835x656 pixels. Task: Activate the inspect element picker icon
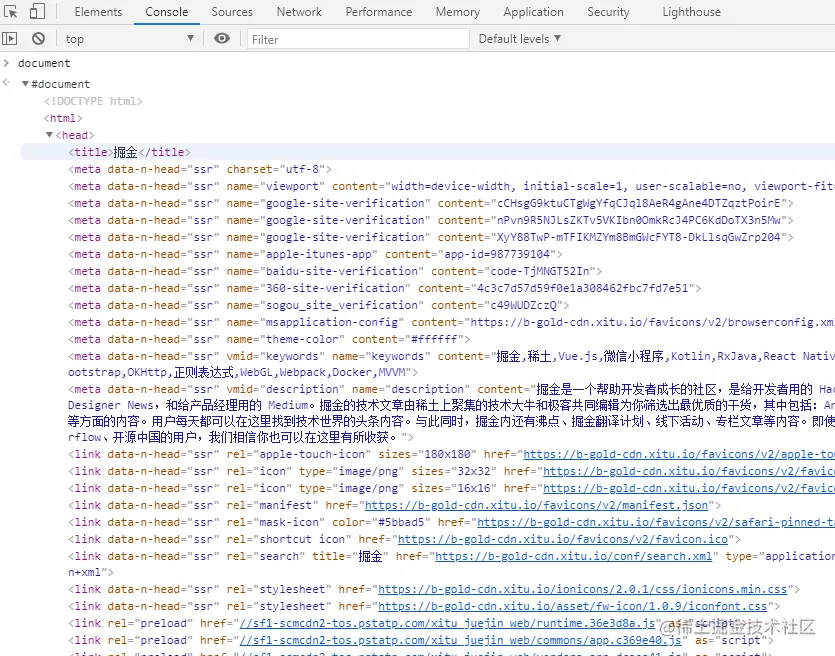[10, 11]
